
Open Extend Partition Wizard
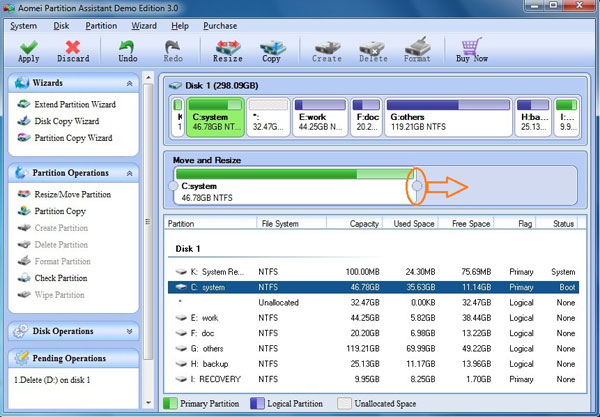pyautogui.click(x=73, y=105)
